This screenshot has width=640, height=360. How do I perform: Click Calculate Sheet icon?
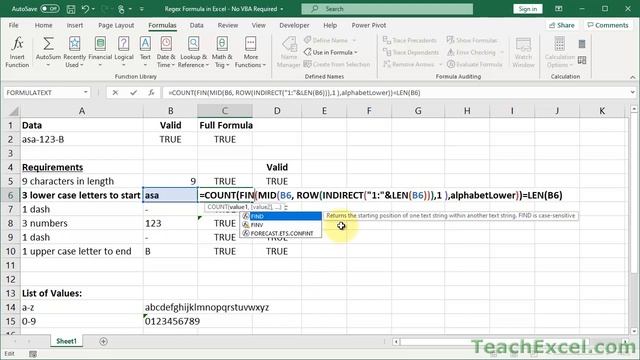(582, 60)
